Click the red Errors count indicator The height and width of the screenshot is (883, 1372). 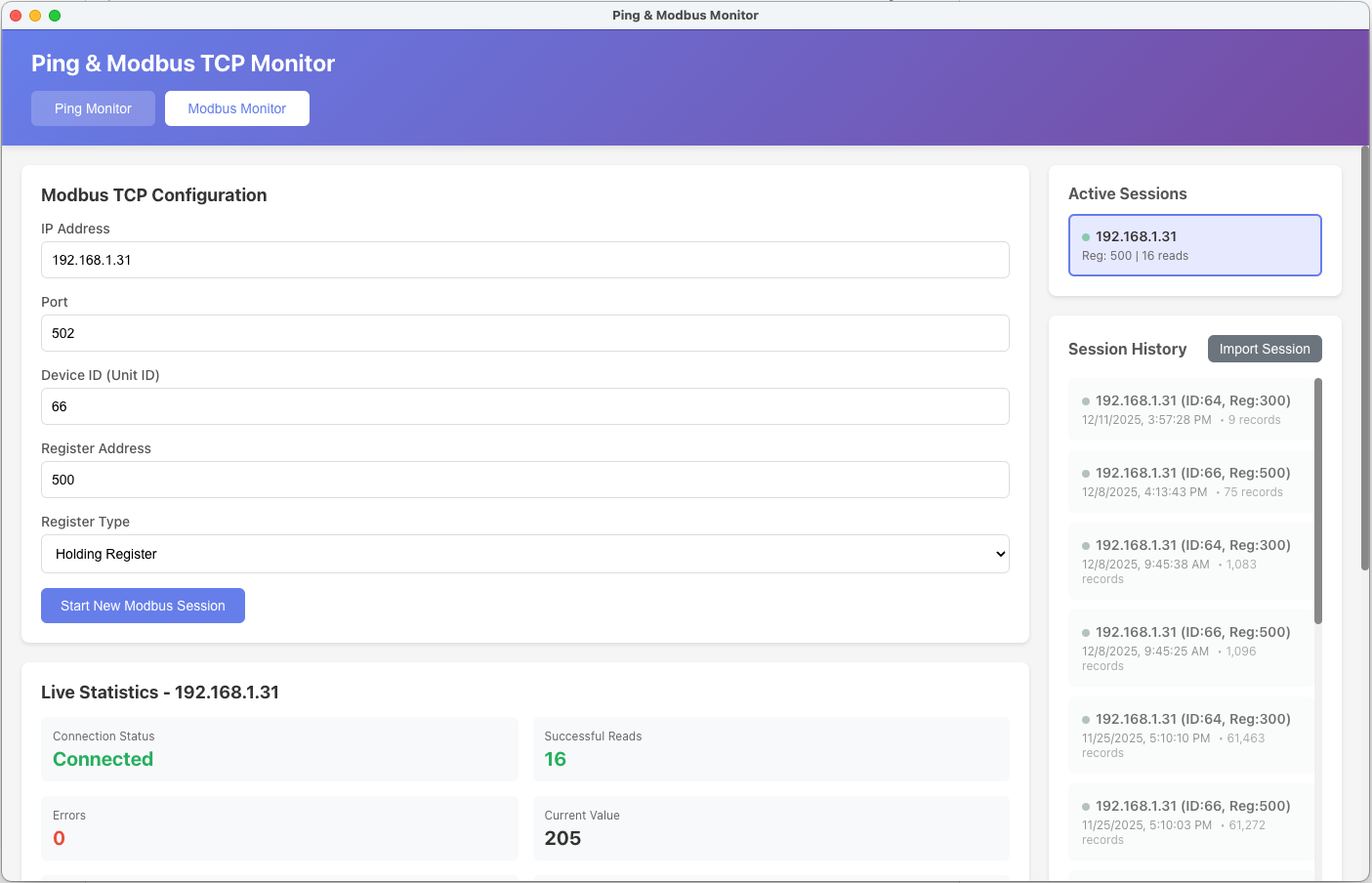pos(59,838)
